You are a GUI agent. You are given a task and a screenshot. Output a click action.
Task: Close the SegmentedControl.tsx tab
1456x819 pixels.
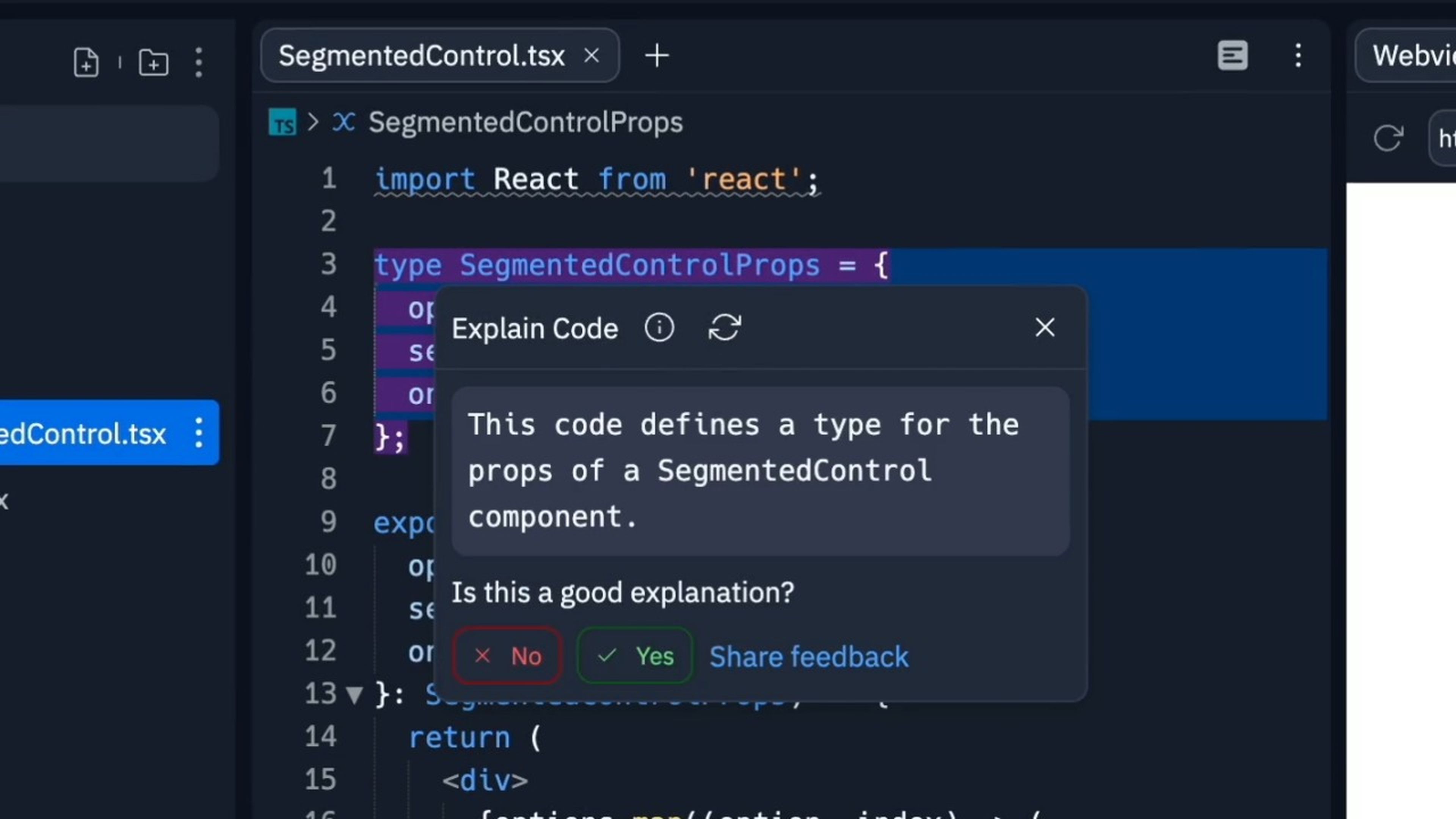[591, 55]
